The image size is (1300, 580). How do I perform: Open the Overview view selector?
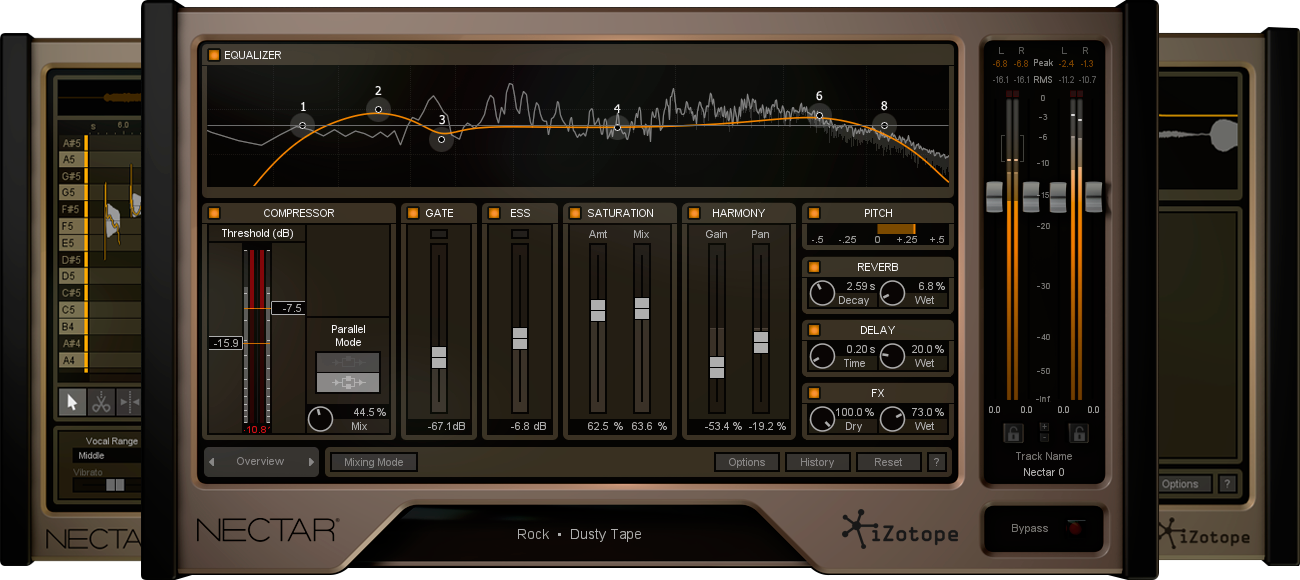tap(260, 462)
